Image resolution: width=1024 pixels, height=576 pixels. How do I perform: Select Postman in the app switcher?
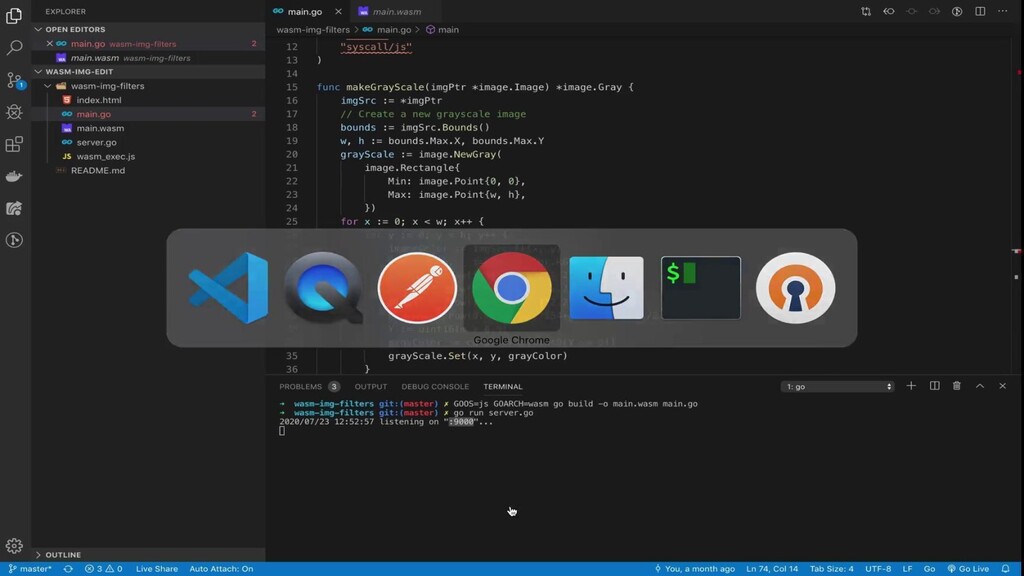417,287
